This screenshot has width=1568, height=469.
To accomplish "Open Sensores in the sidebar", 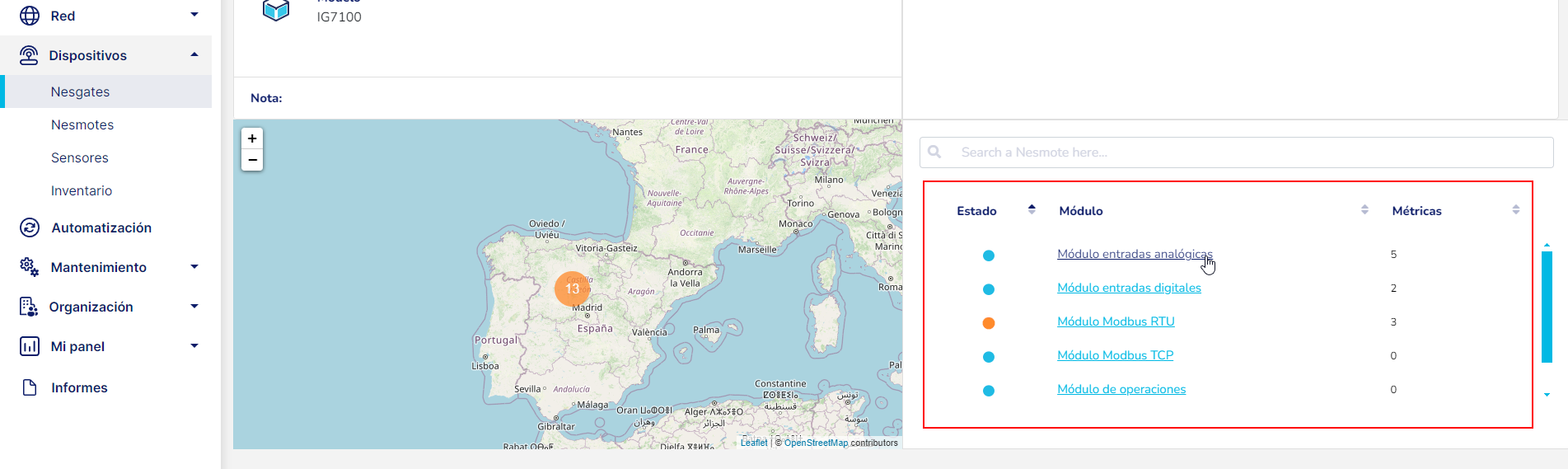I will (80, 157).
